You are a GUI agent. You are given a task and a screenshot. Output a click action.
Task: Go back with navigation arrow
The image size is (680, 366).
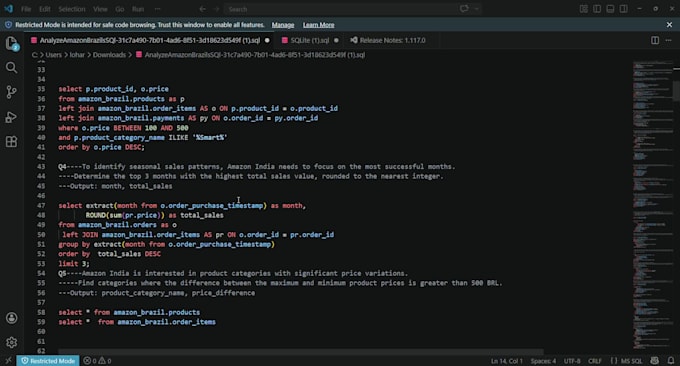(203, 9)
